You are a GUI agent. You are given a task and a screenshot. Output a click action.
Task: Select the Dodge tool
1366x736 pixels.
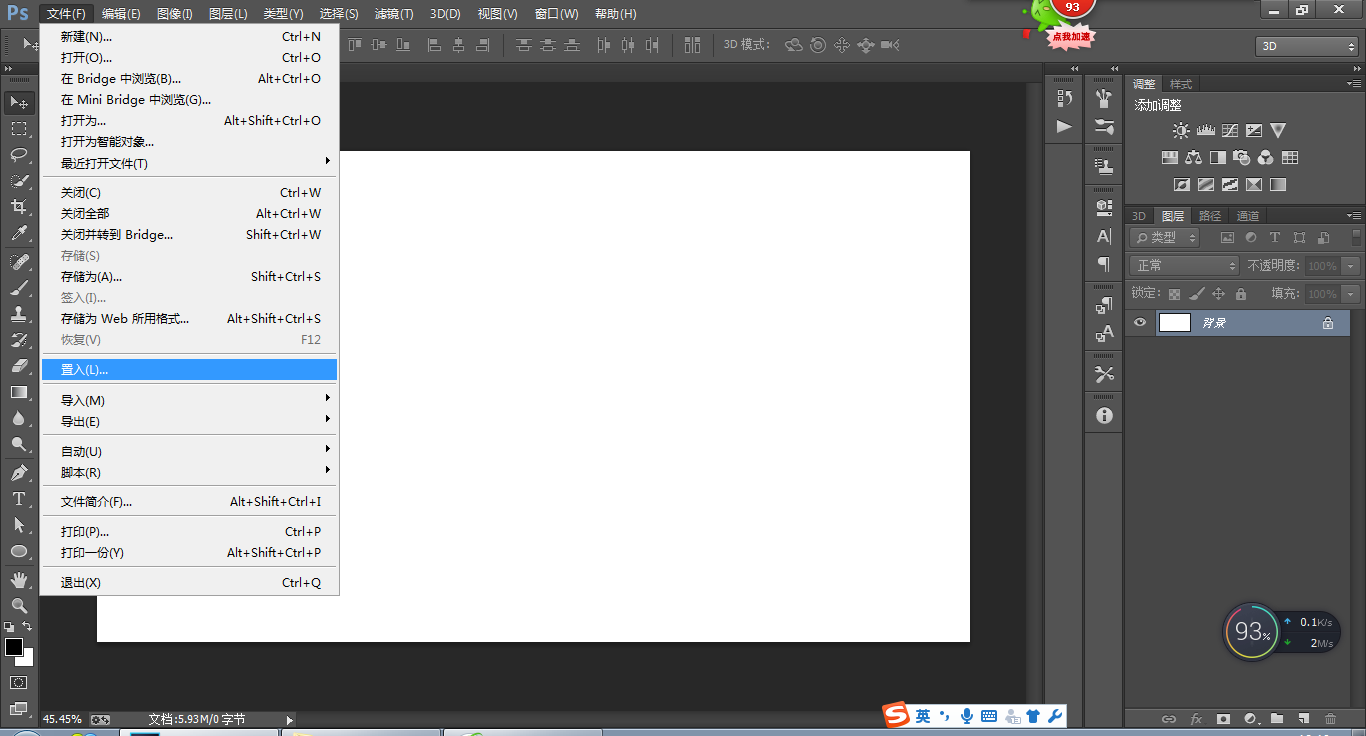point(19,444)
